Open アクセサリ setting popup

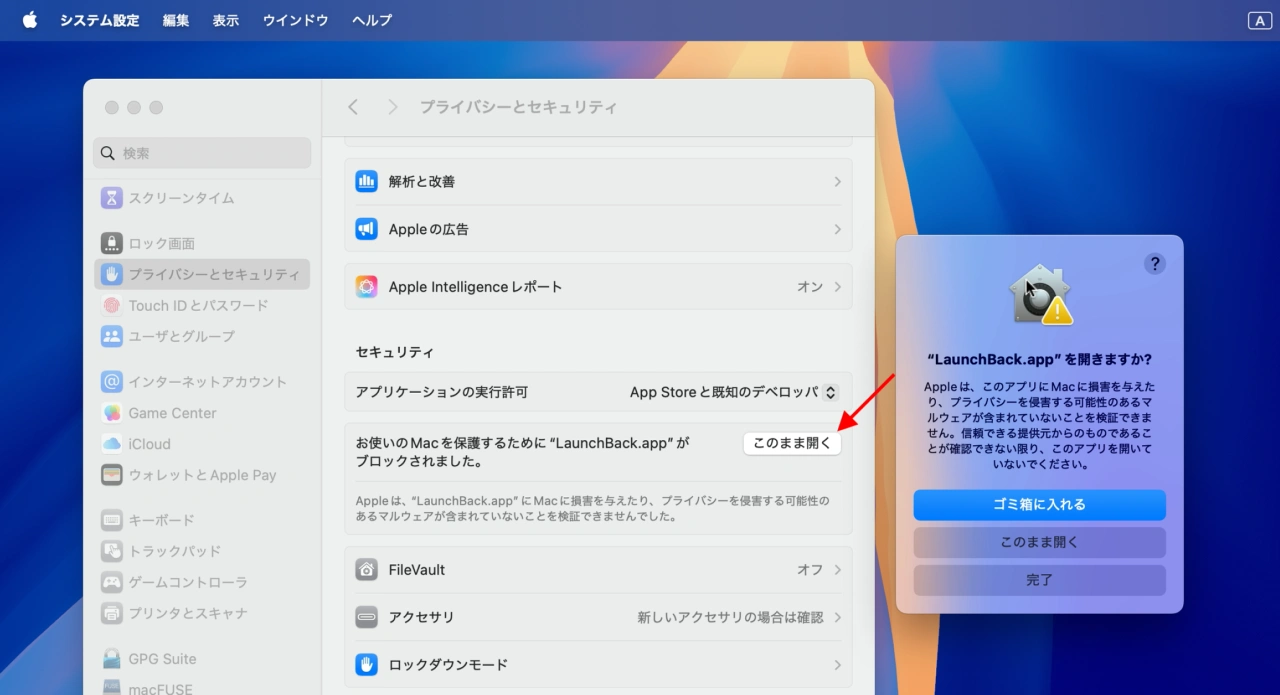[739, 618]
